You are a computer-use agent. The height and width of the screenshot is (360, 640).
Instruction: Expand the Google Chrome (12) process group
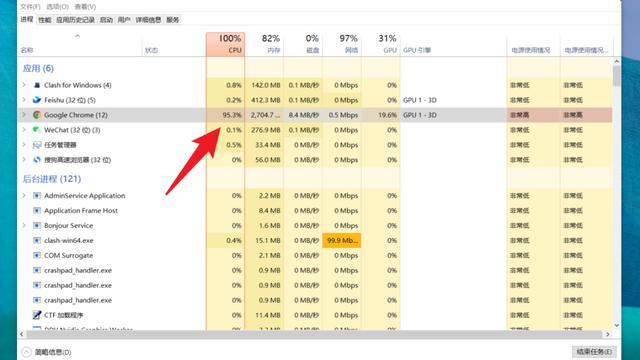pyautogui.click(x=24, y=115)
